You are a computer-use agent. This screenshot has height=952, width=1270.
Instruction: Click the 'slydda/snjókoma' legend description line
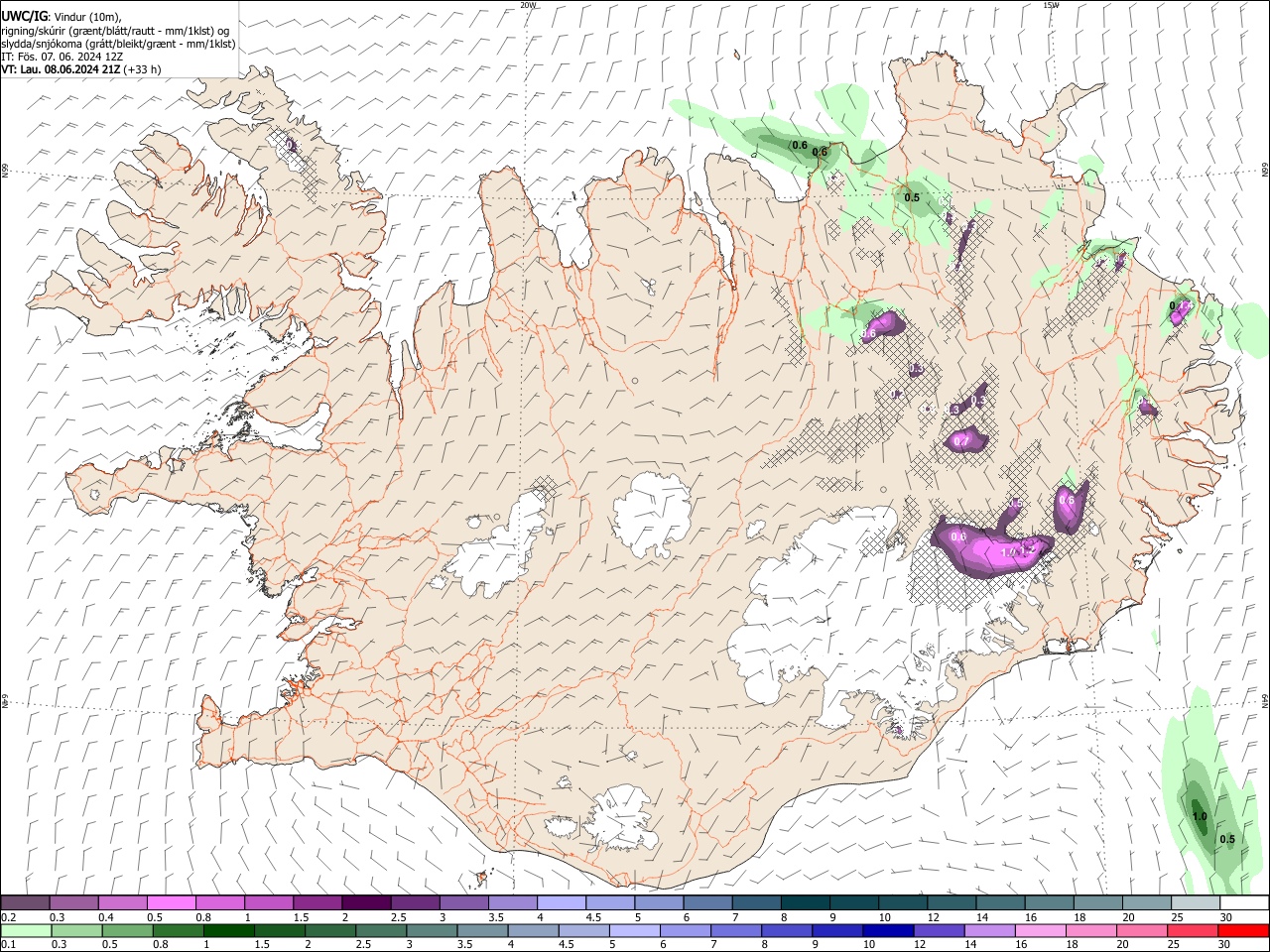tap(118, 44)
